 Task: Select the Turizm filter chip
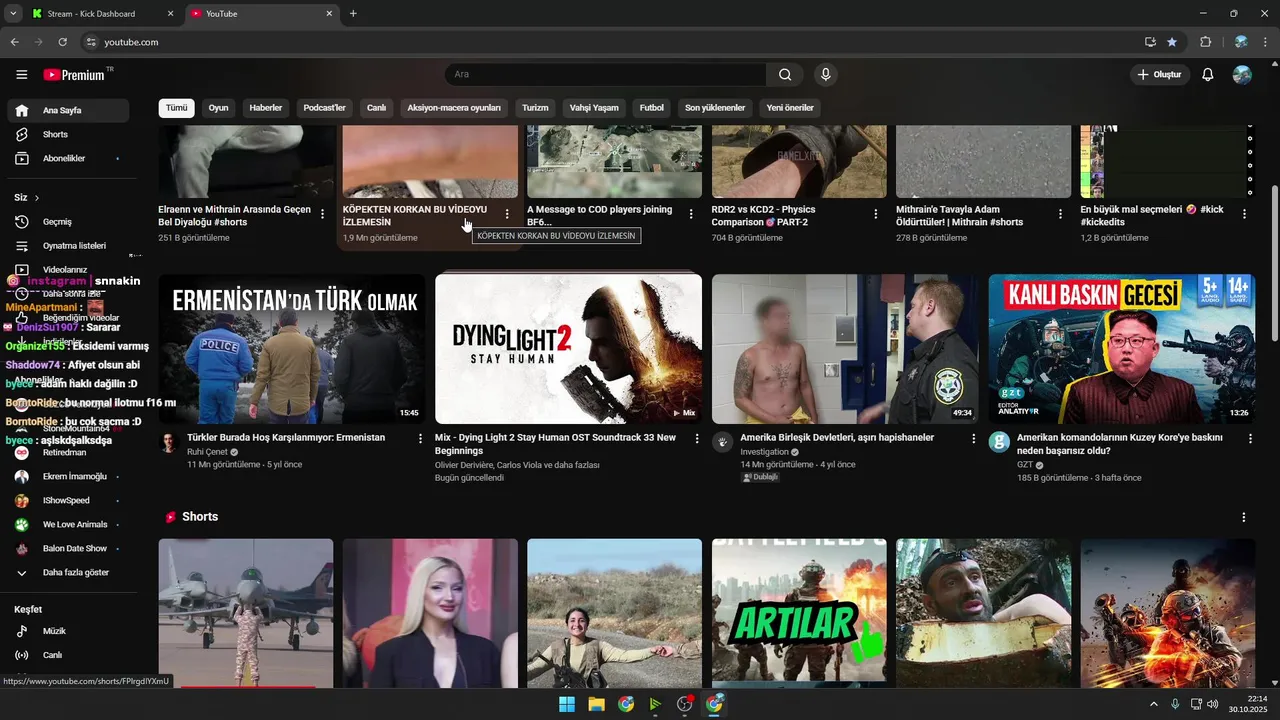point(535,108)
